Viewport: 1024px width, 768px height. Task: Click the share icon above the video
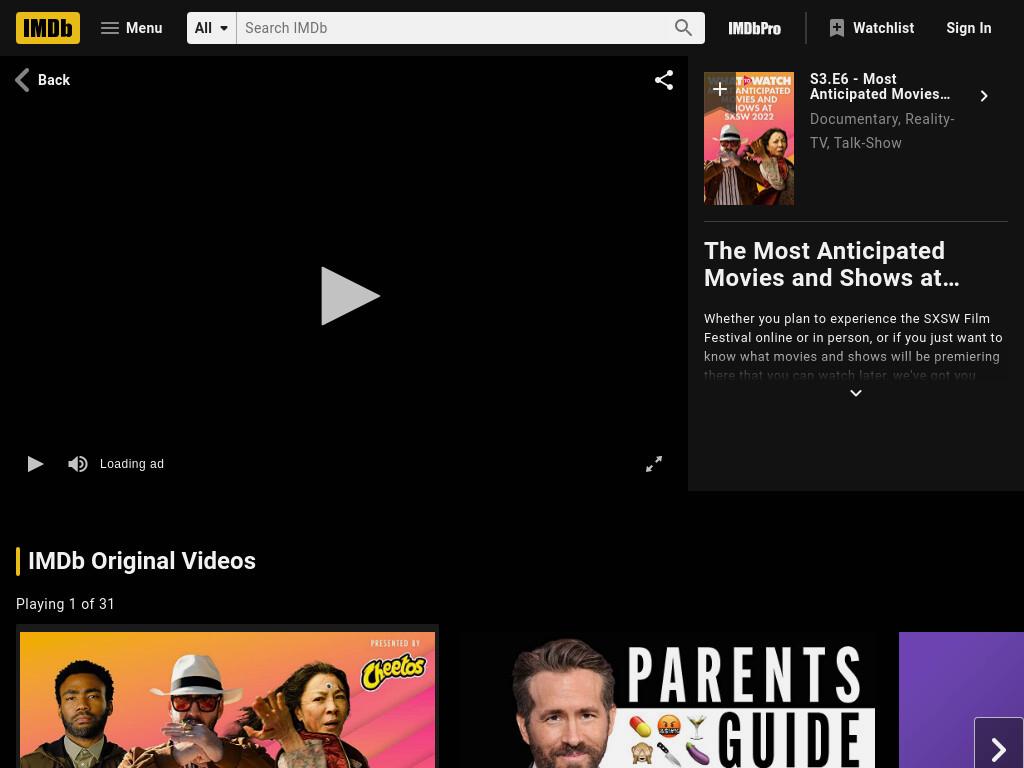pyautogui.click(x=664, y=80)
